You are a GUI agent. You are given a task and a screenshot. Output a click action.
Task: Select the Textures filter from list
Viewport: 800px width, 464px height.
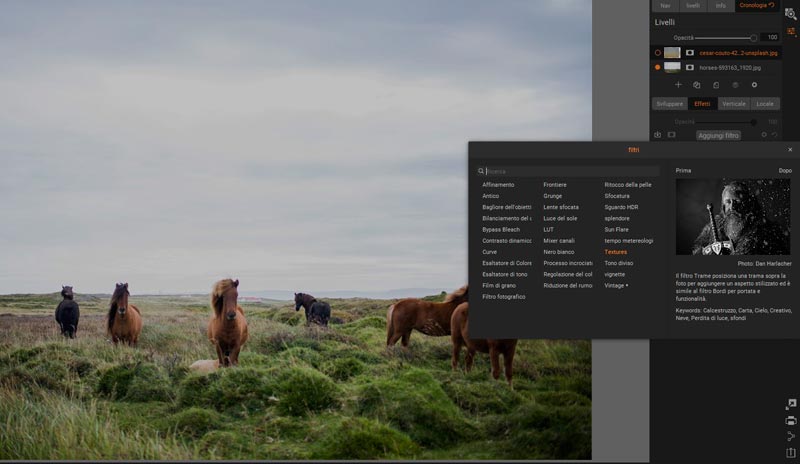615,252
